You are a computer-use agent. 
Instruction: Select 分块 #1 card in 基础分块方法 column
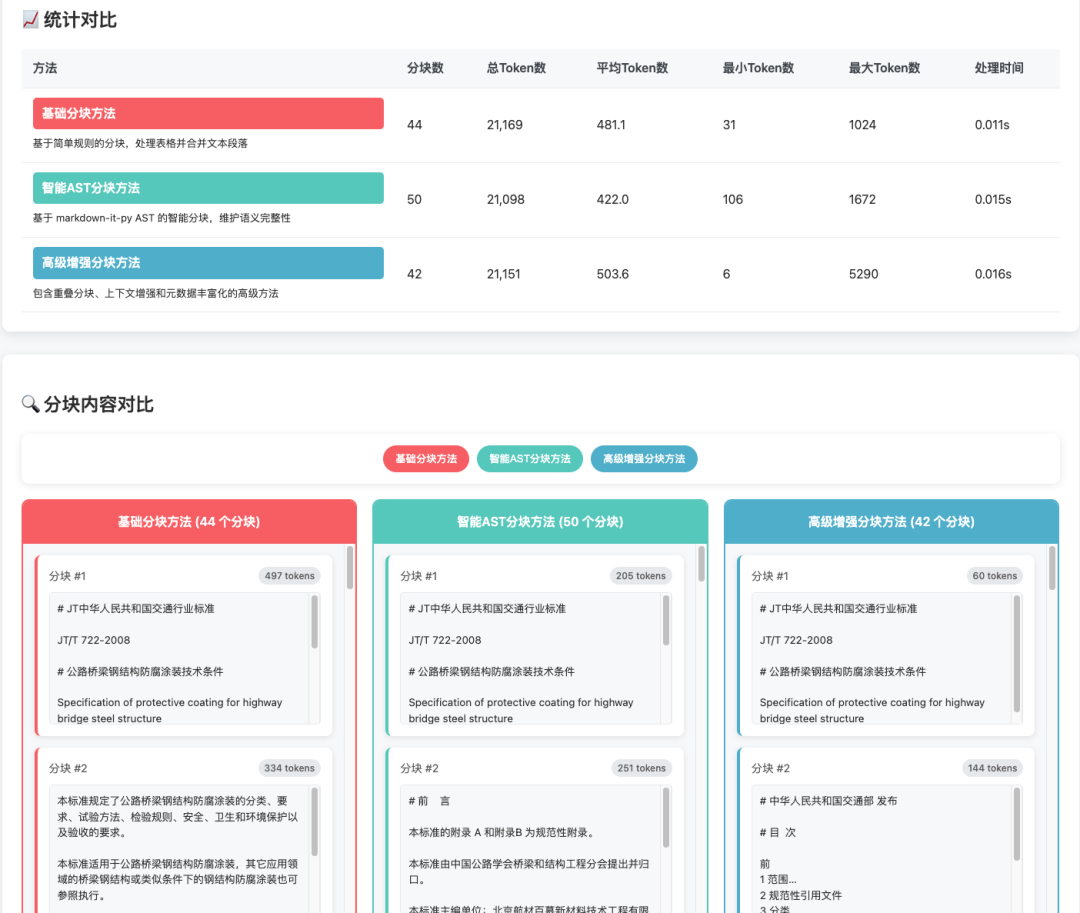point(185,645)
